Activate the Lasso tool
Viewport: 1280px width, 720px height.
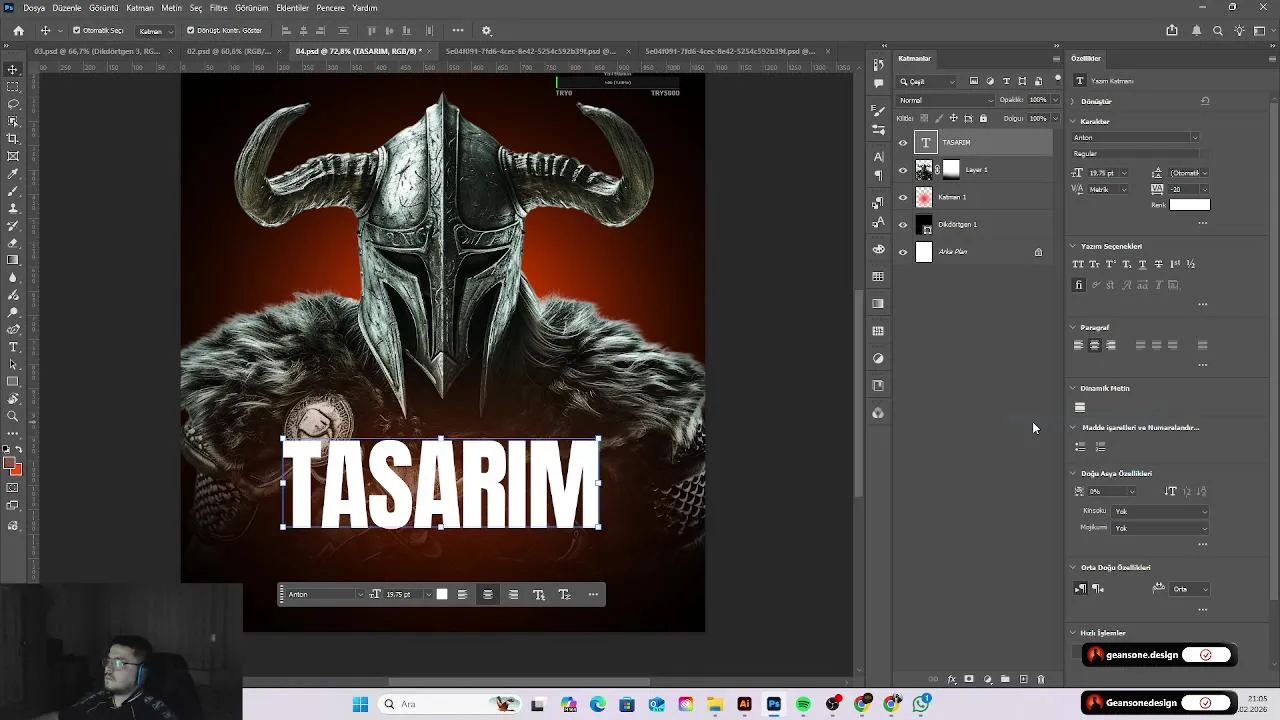pos(13,104)
